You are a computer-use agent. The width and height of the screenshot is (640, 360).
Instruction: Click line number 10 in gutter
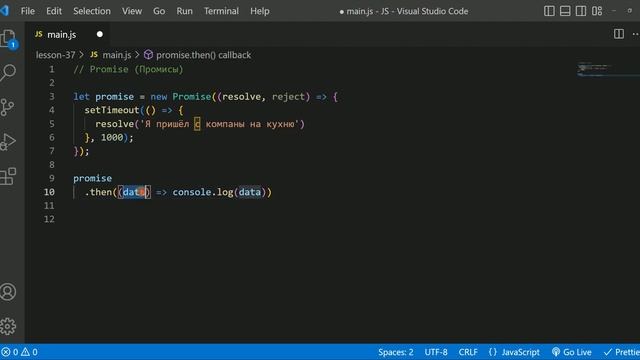point(49,192)
